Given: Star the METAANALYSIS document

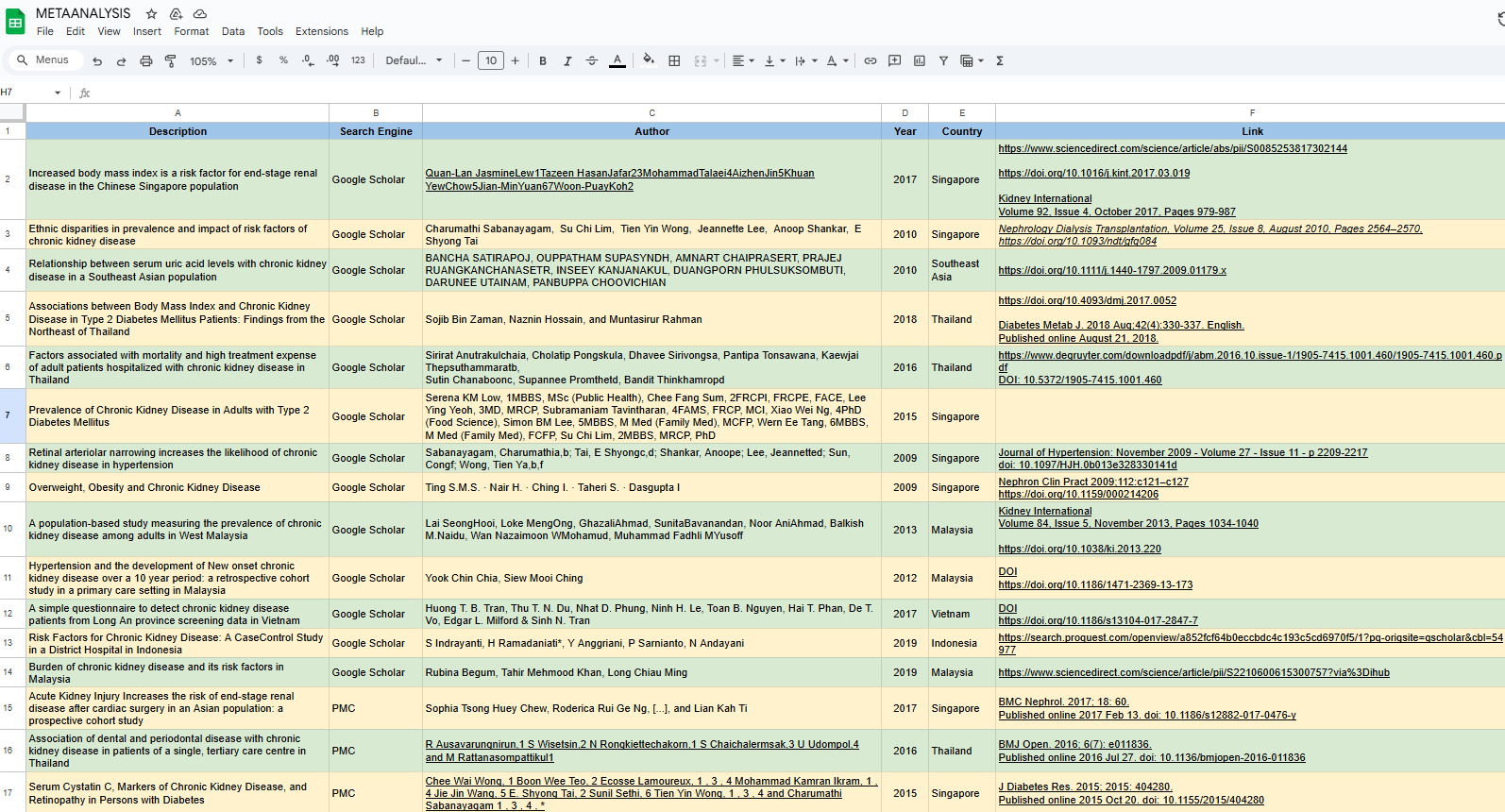Looking at the screenshot, I should [x=151, y=14].
